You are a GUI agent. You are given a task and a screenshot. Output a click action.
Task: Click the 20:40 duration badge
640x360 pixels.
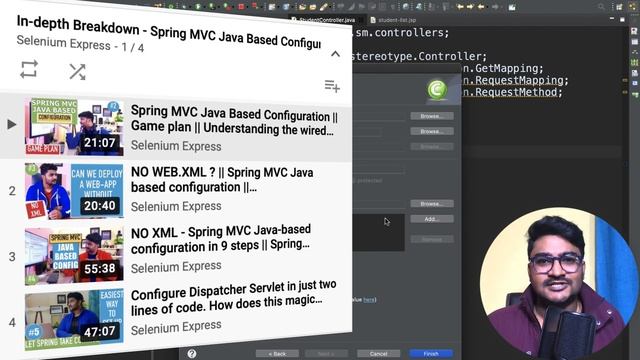(100, 205)
